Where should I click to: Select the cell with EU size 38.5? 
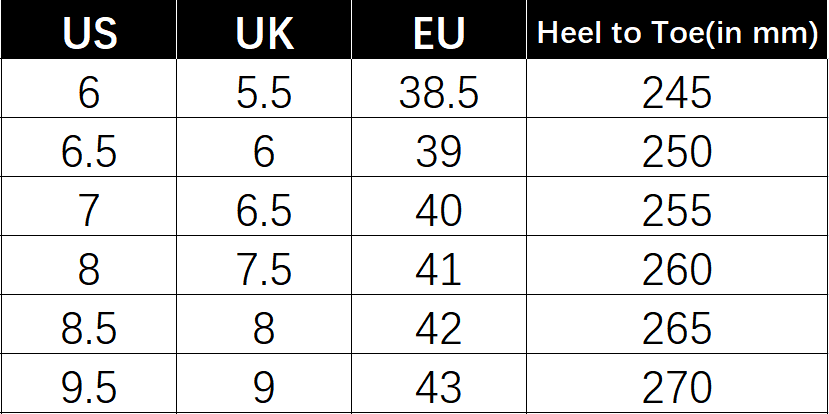(x=439, y=88)
